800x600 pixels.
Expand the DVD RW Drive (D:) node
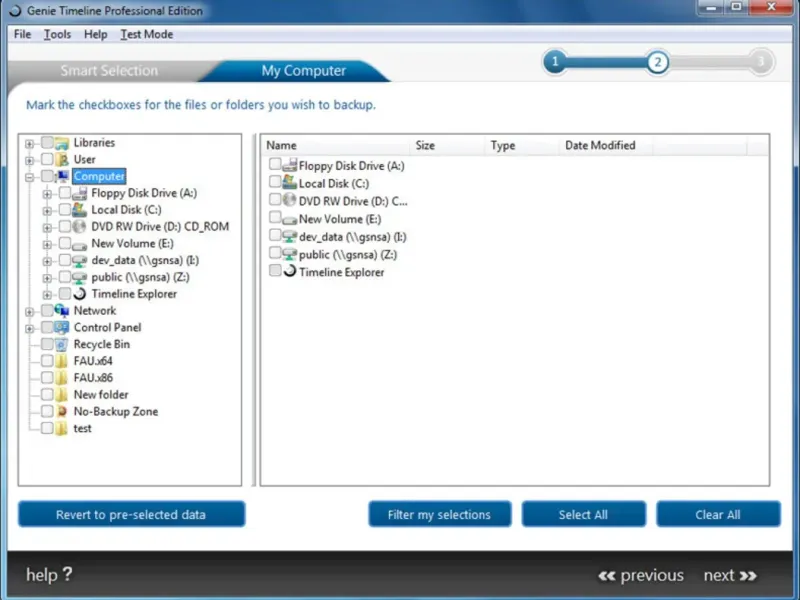pos(47,228)
